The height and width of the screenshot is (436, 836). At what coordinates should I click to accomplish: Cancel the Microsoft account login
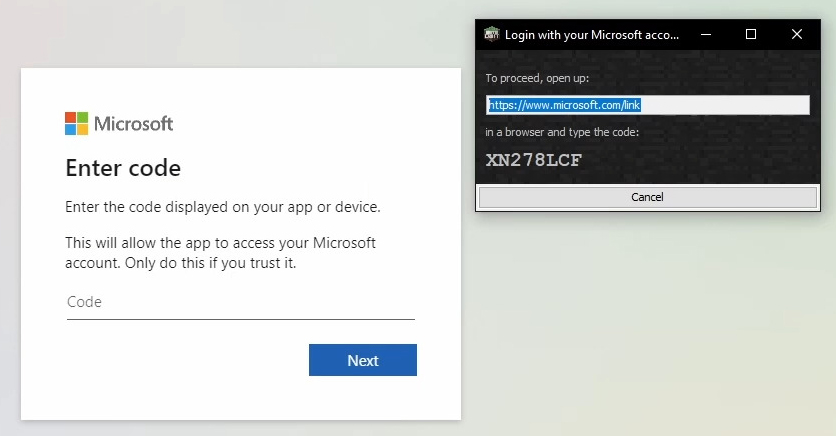click(x=647, y=197)
